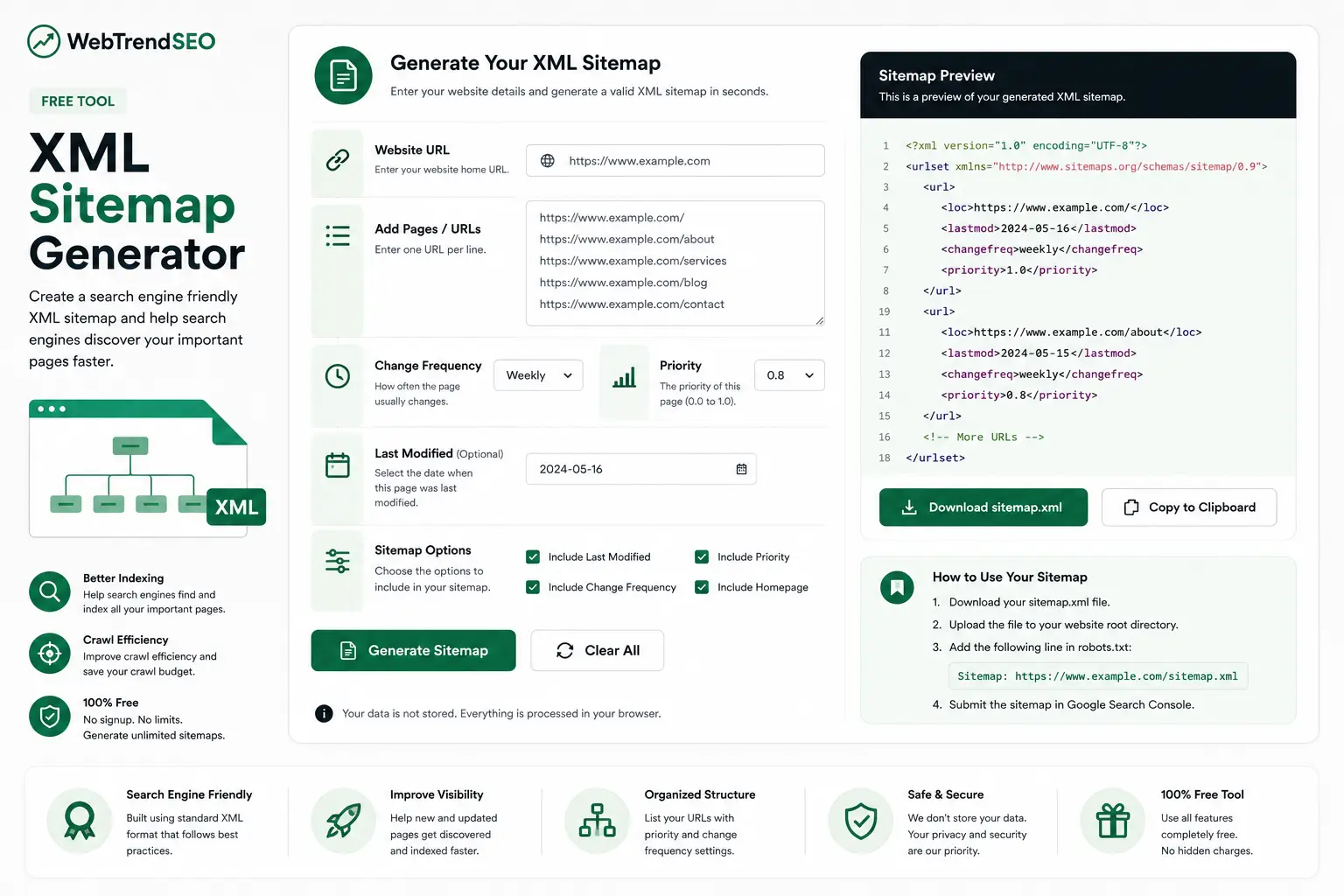Click the magnifier icon for Better Indexing

click(x=50, y=592)
